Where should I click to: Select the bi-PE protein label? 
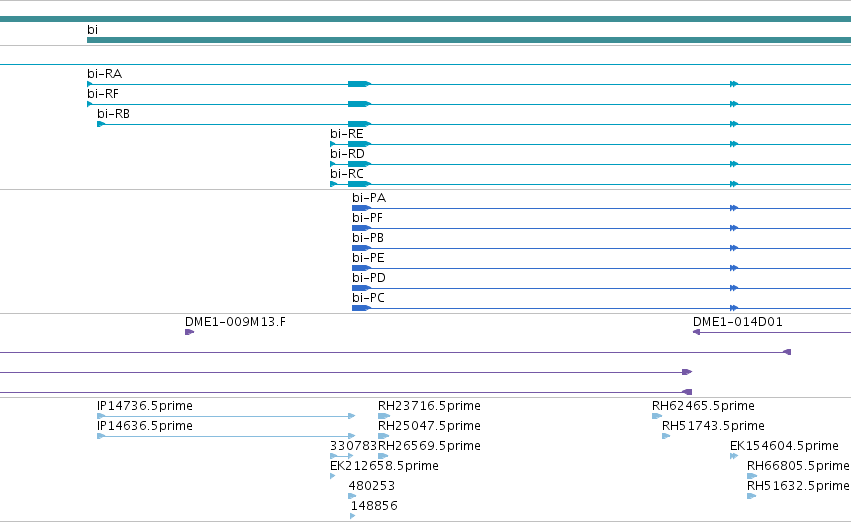coord(367,258)
